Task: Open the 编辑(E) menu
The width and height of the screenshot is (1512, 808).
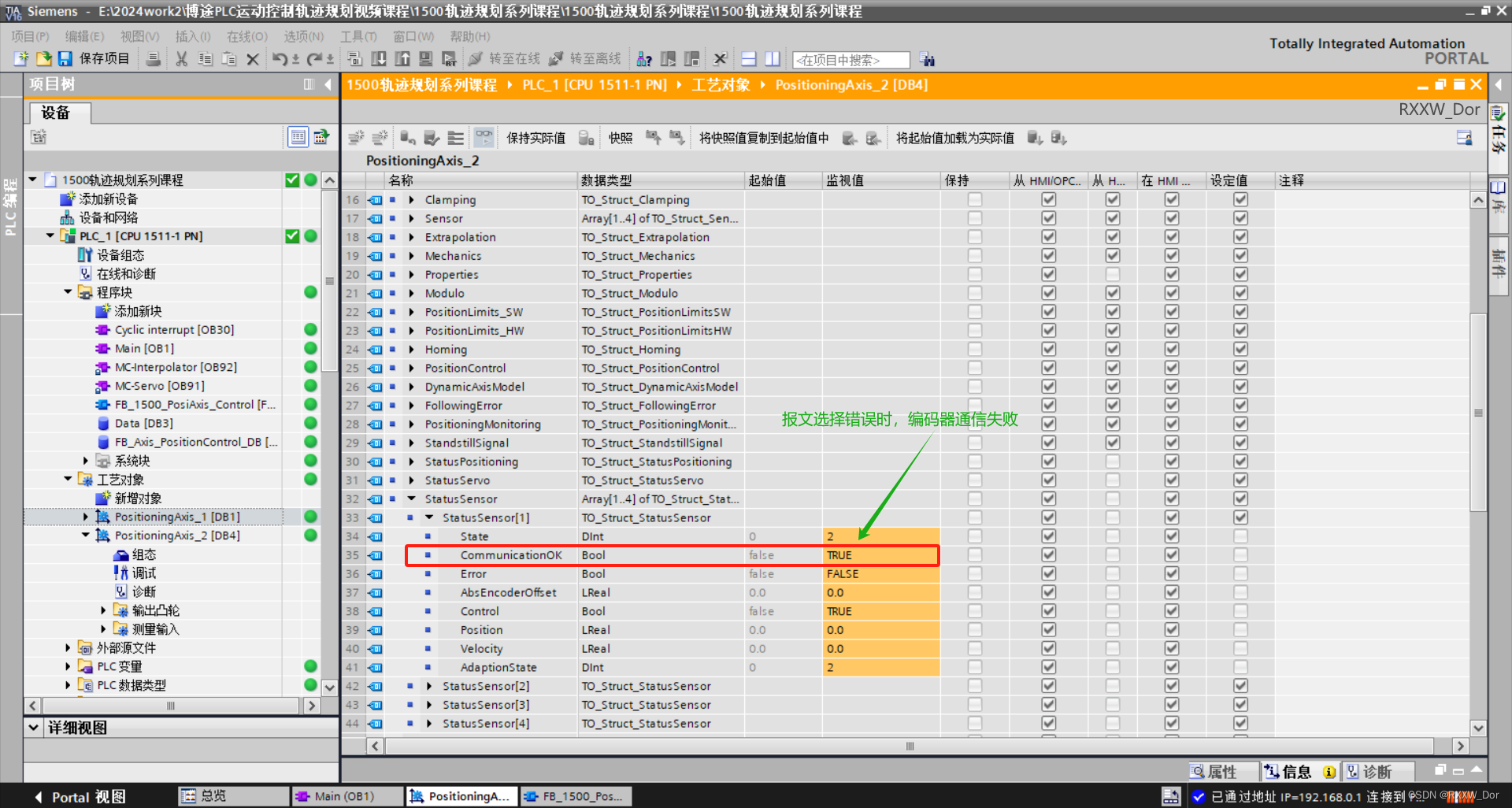Action: pos(84,36)
